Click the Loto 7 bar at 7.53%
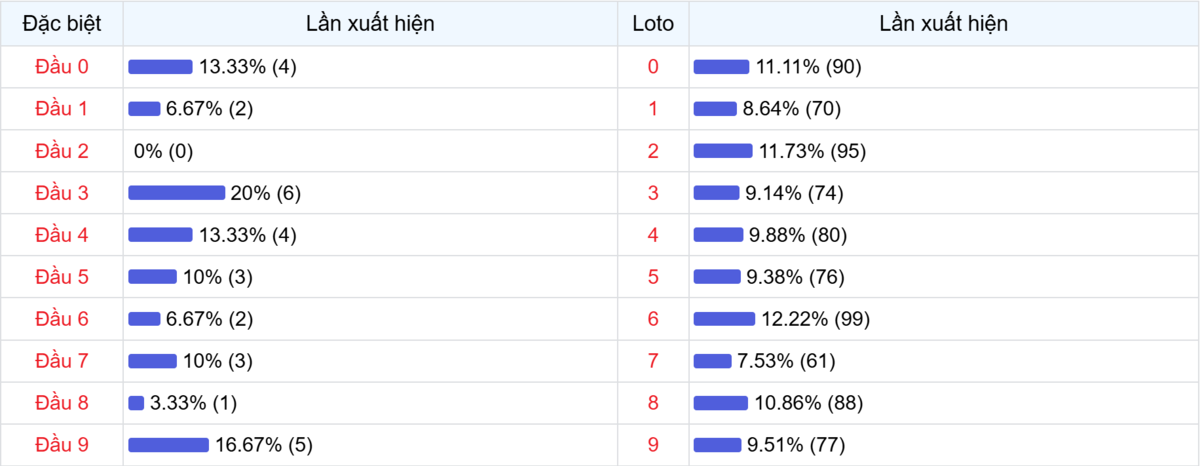1200x466 pixels. [712, 361]
